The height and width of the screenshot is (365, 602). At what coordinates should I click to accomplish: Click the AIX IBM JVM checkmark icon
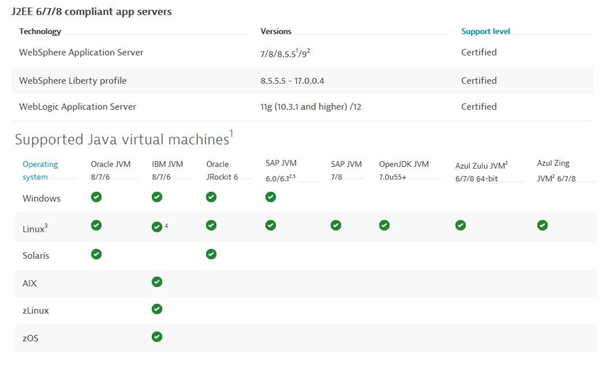pos(157,282)
